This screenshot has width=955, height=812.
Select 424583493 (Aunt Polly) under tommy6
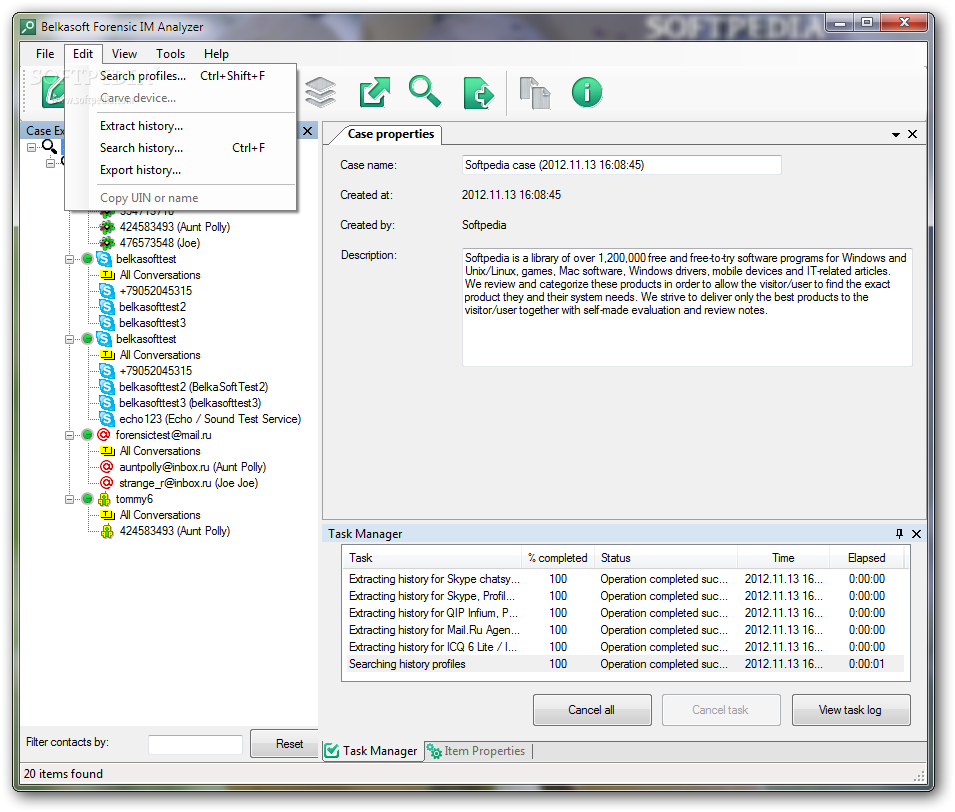click(x=174, y=531)
